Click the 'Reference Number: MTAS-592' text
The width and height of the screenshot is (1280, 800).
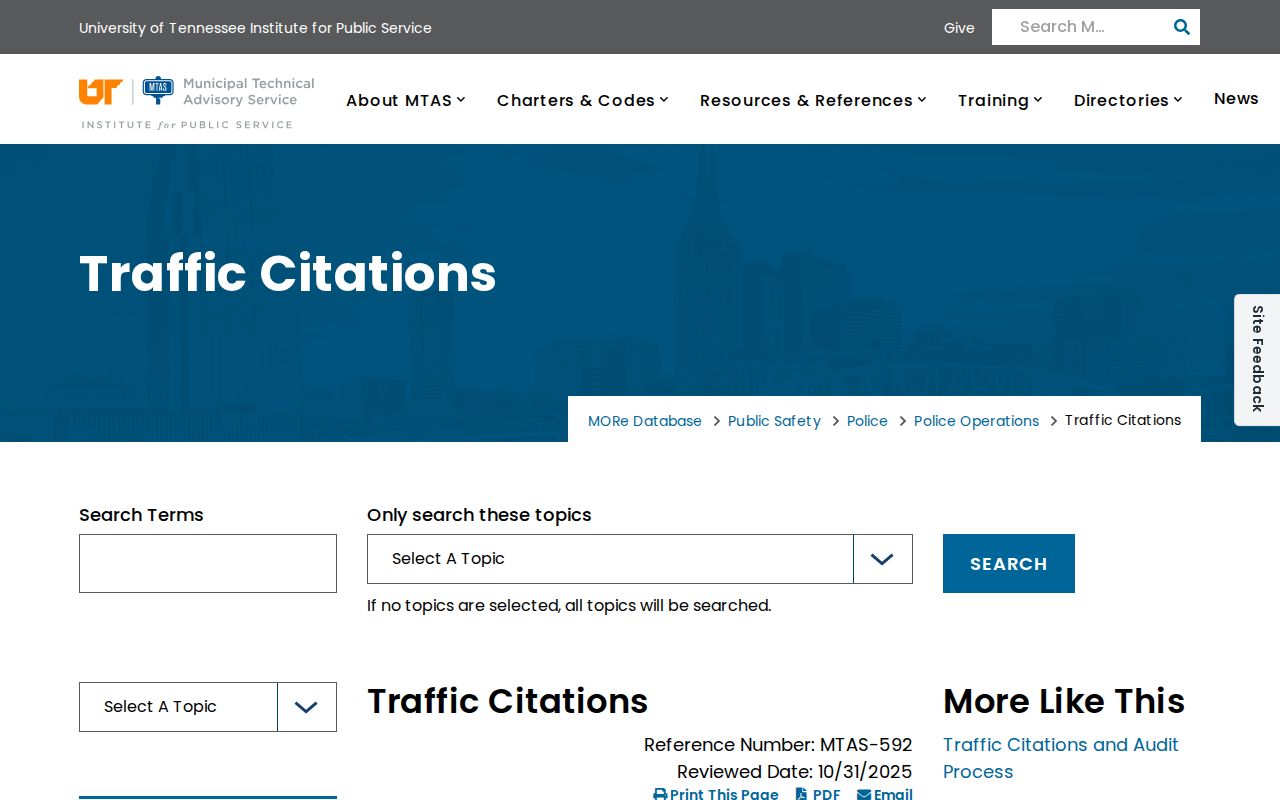tap(778, 745)
